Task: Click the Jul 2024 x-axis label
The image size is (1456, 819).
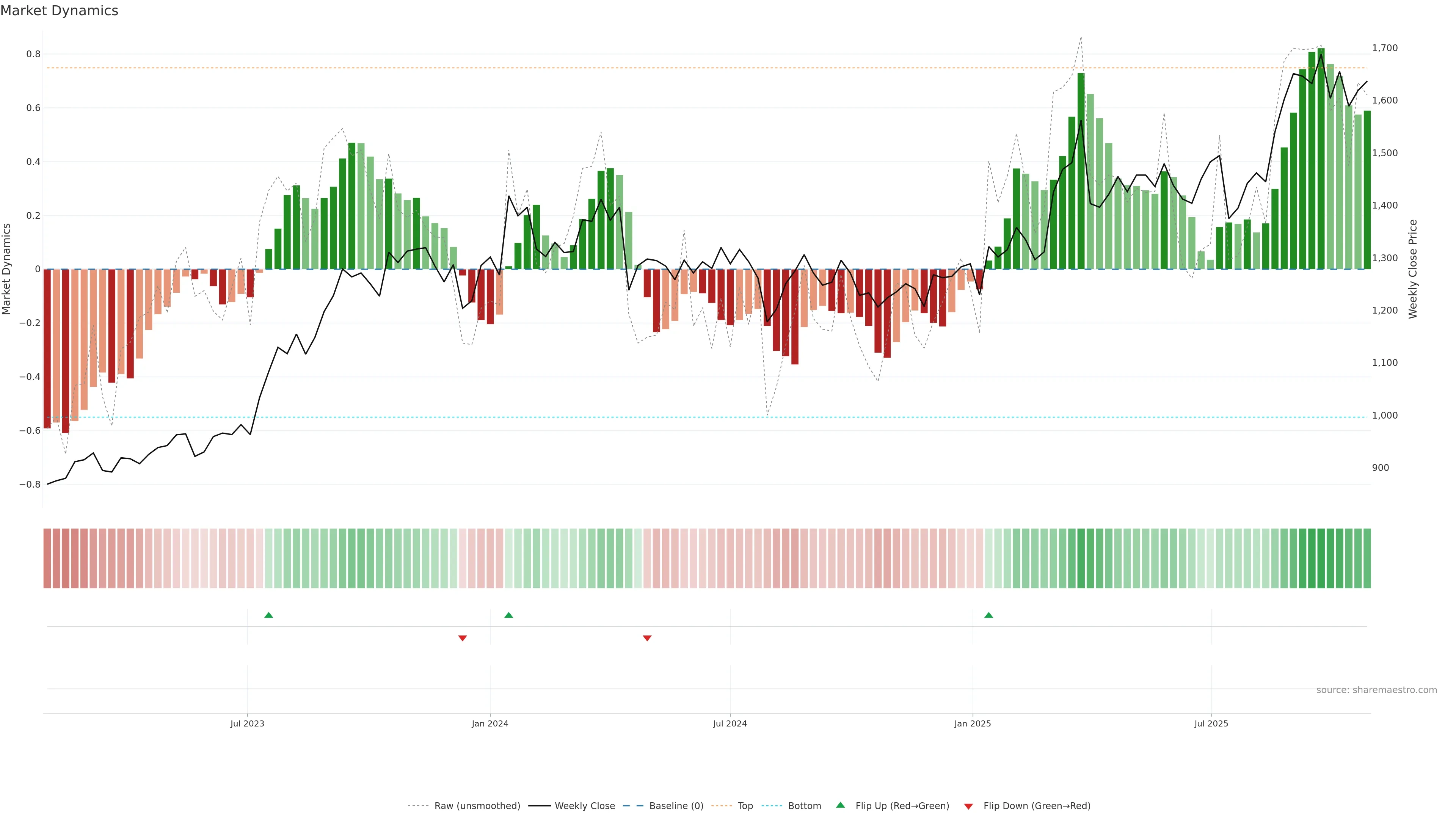Action: [730, 723]
